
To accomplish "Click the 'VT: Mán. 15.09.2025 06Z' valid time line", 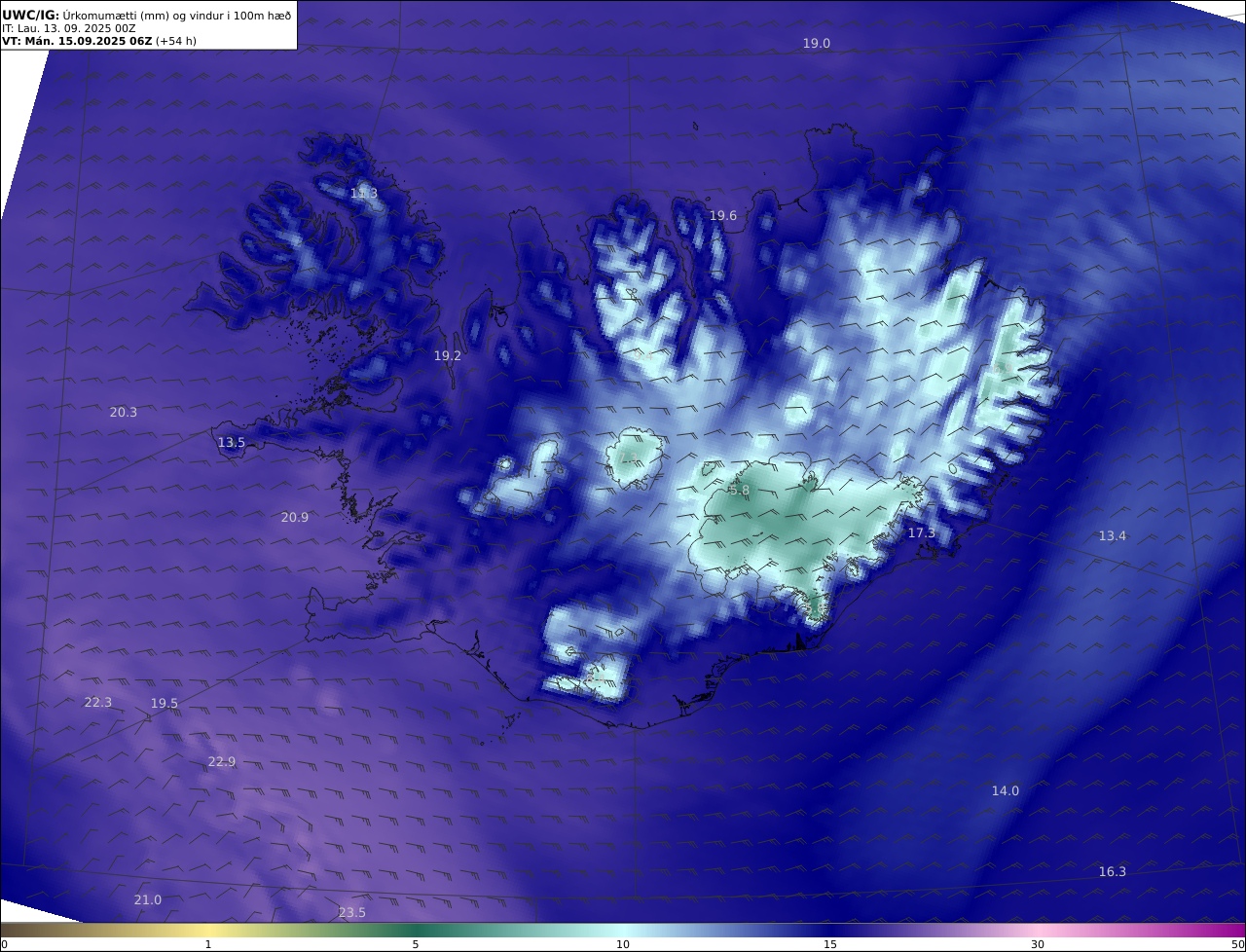I will click(x=99, y=41).
